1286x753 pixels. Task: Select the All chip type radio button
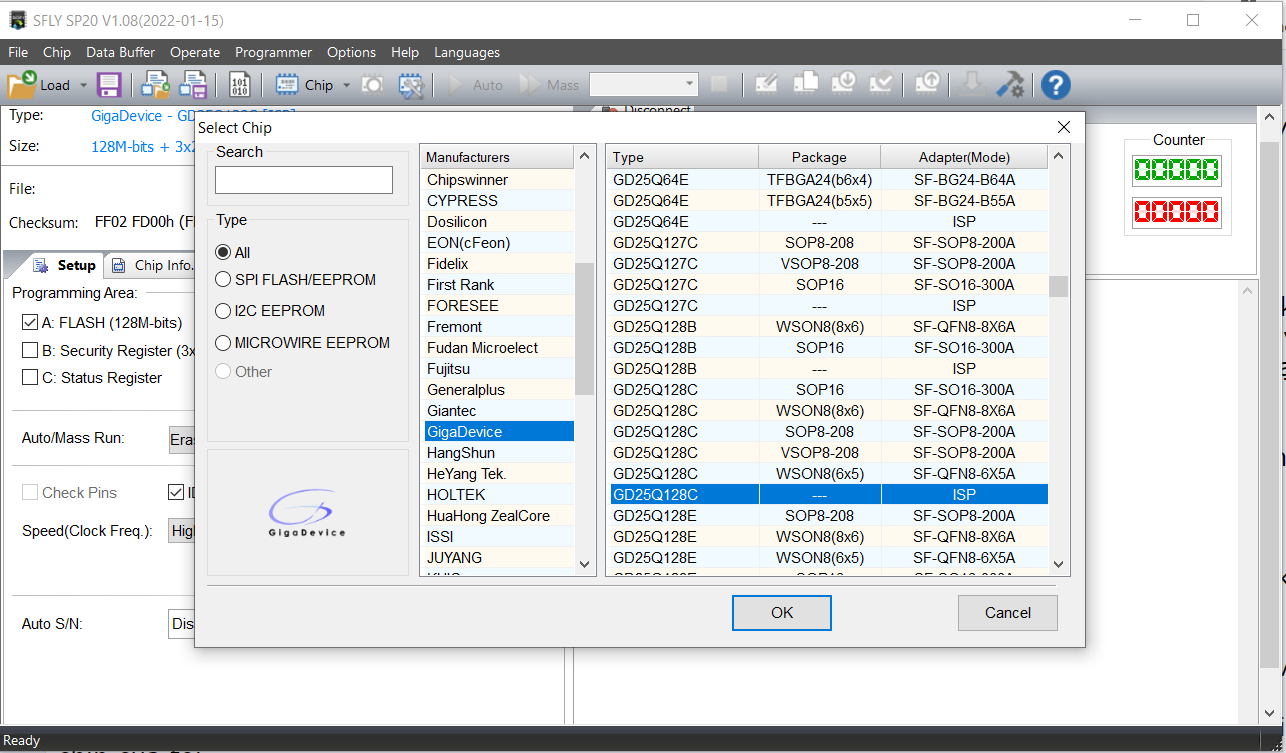[x=223, y=253]
